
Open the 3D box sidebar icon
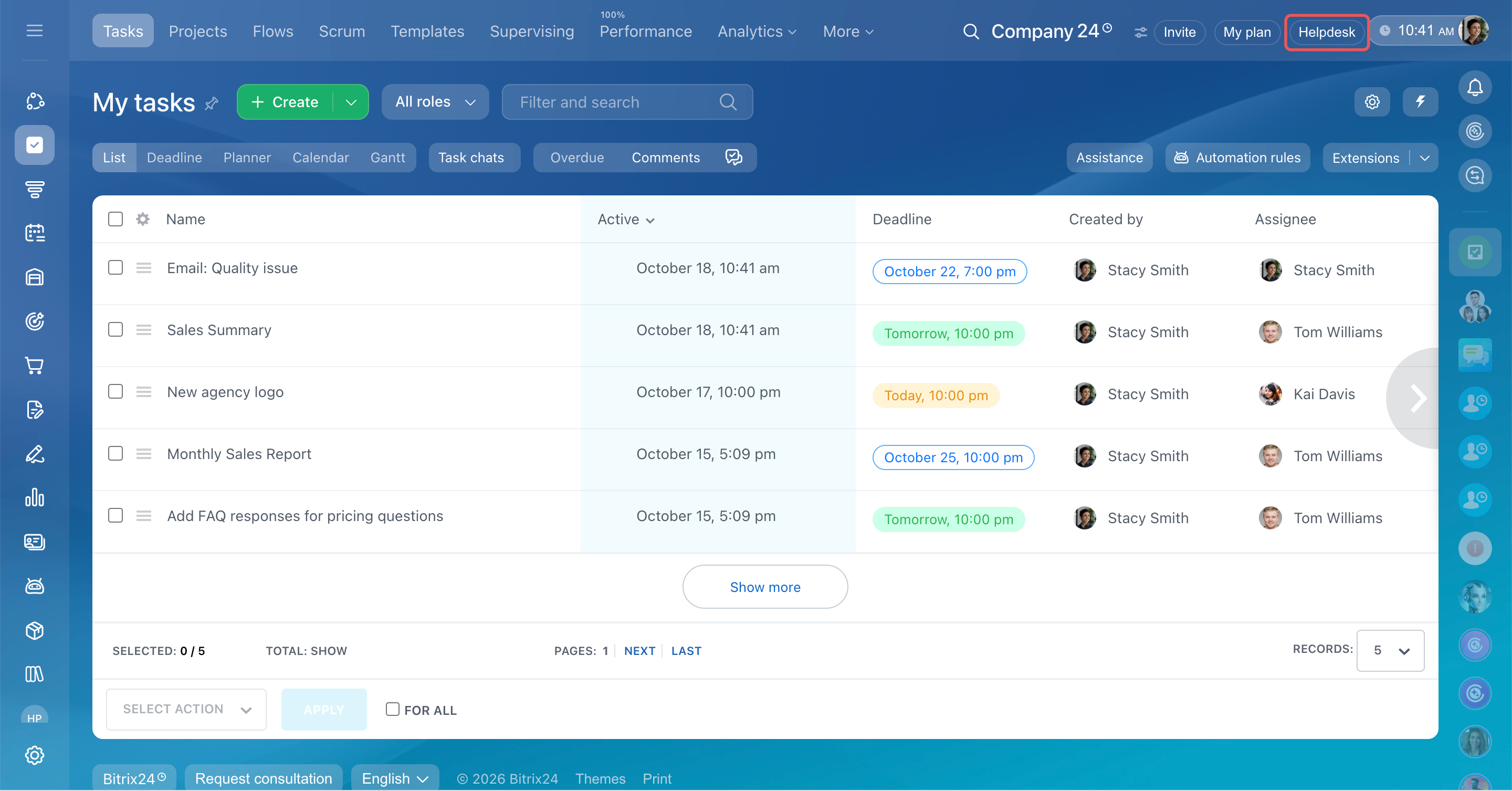pyautogui.click(x=35, y=630)
